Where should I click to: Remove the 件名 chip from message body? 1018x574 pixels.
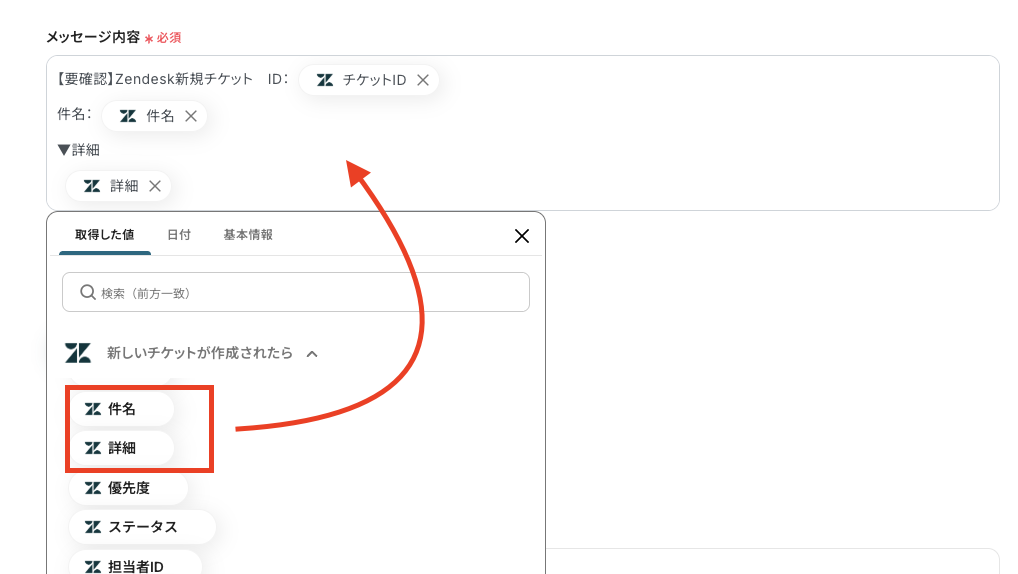click(190, 116)
